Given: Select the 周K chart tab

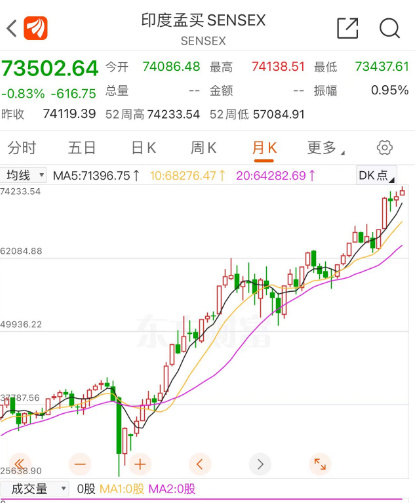Looking at the screenshot, I should 203,148.
